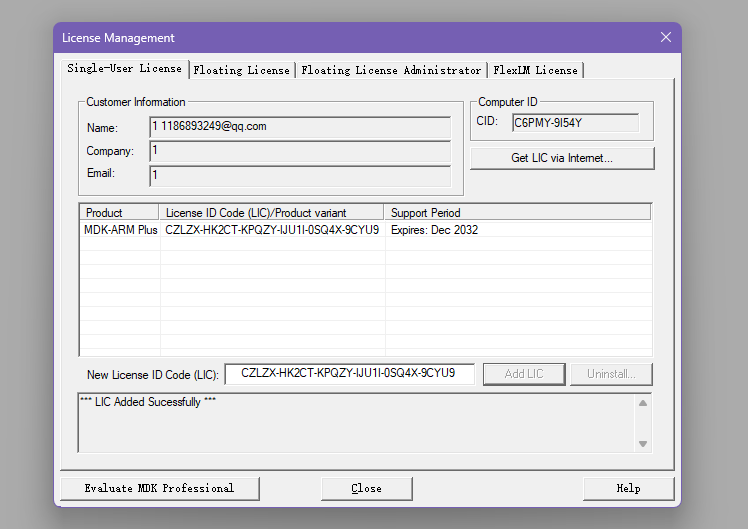Click the message box scroll up arrow
This screenshot has height=529, width=748.
click(643, 403)
